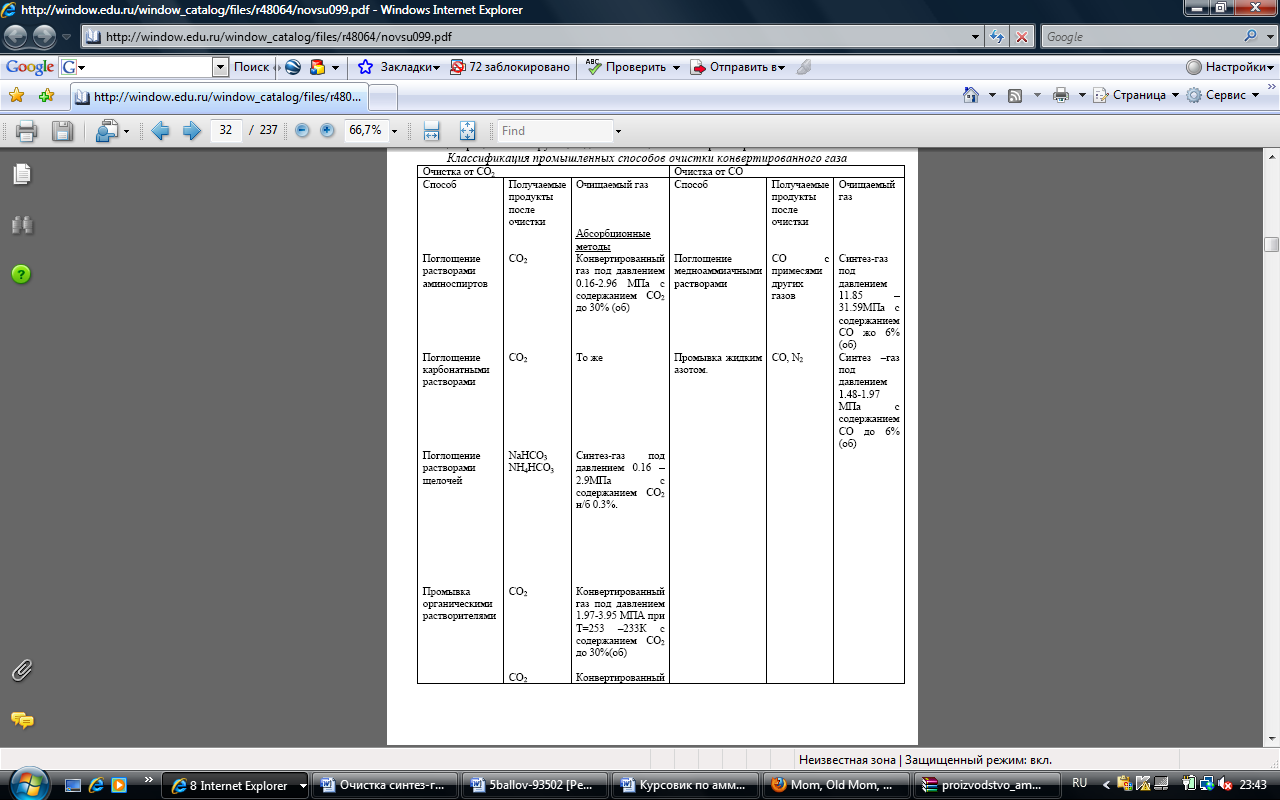The image size is (1280, 800).
Task: Open Google toolbar search box dropdown
Action: 221,67
